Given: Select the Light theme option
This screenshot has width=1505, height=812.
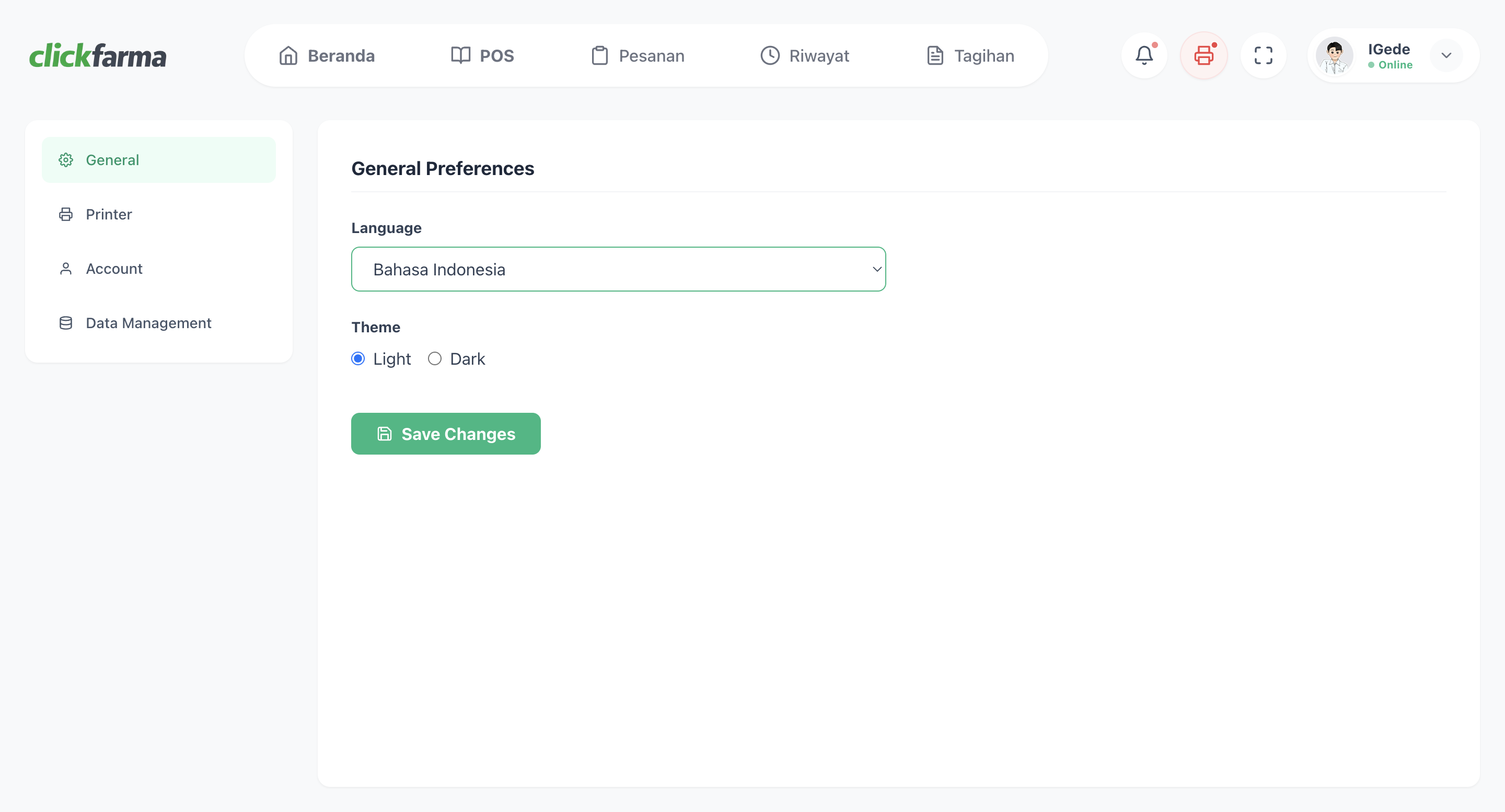Looking at the screenshot, I should pyautogui.click(x=357, y=358).
